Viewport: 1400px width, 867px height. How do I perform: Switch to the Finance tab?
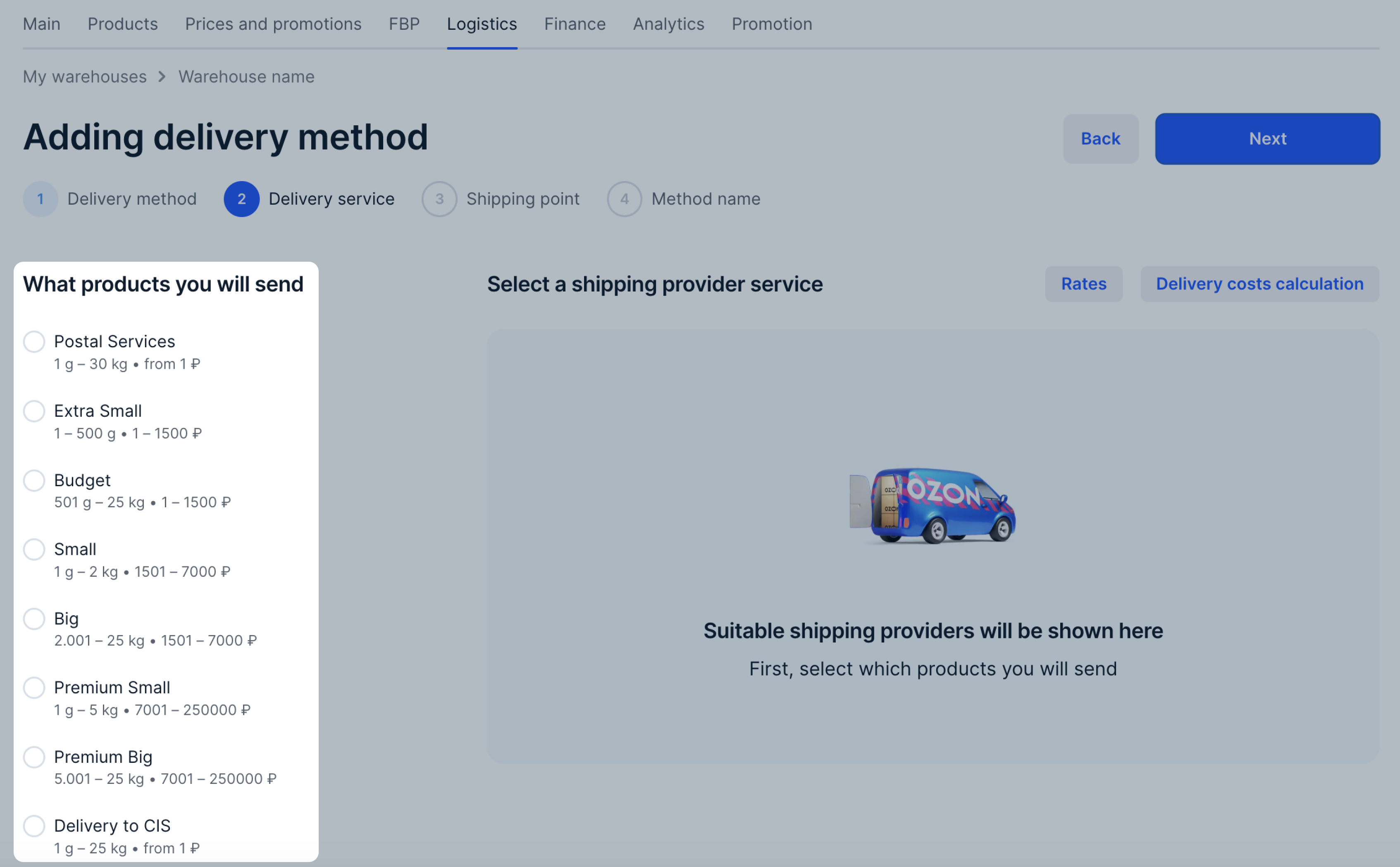pos(575,24)
